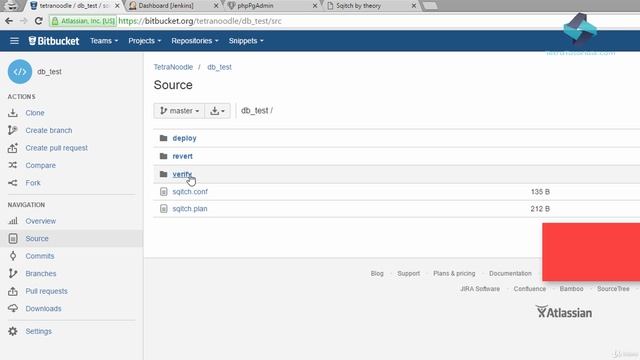Click the Fork icon
The image size is (640, 360).
[13, 183]
